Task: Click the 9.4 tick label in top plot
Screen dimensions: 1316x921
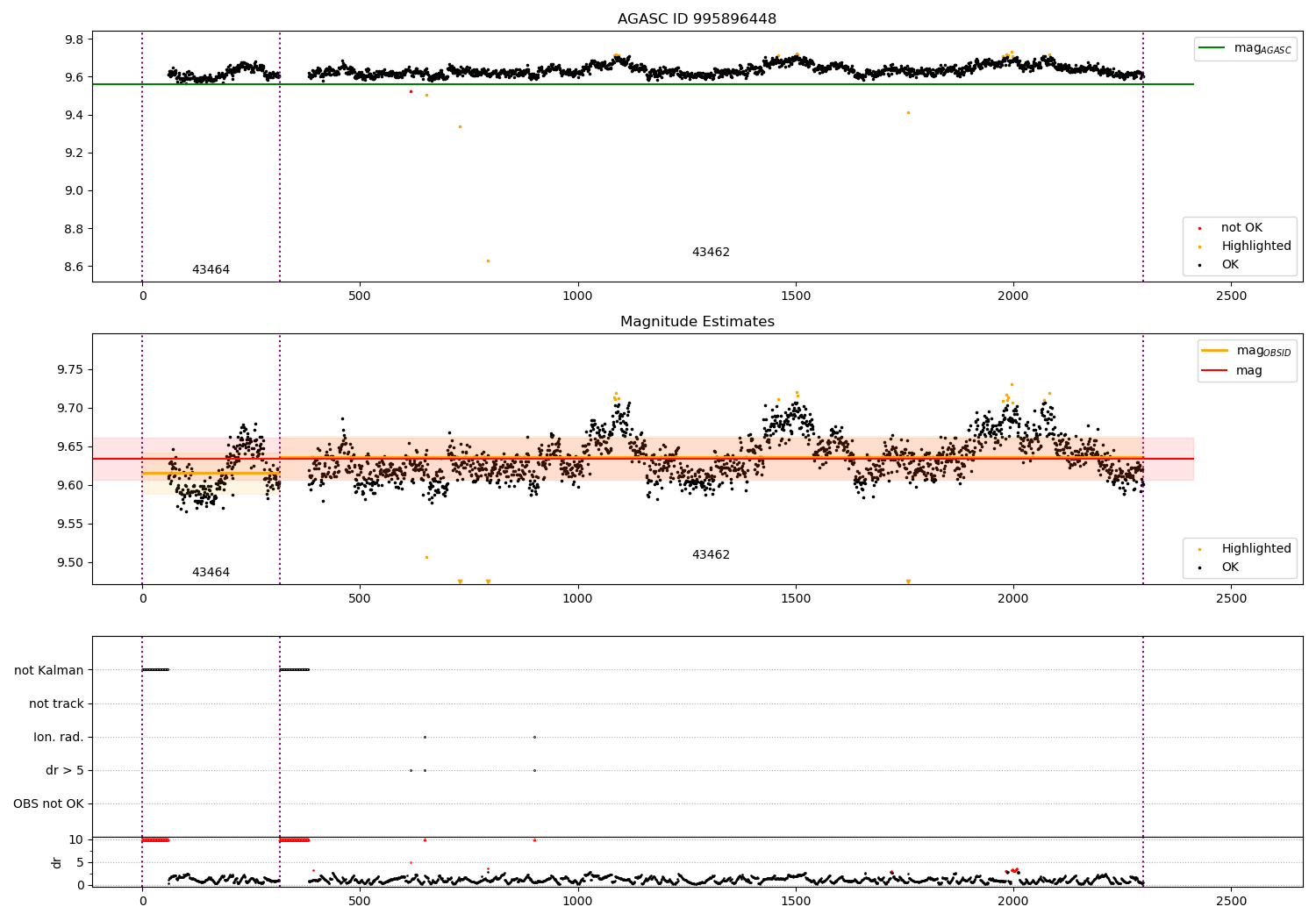Action: click(74, 115)
